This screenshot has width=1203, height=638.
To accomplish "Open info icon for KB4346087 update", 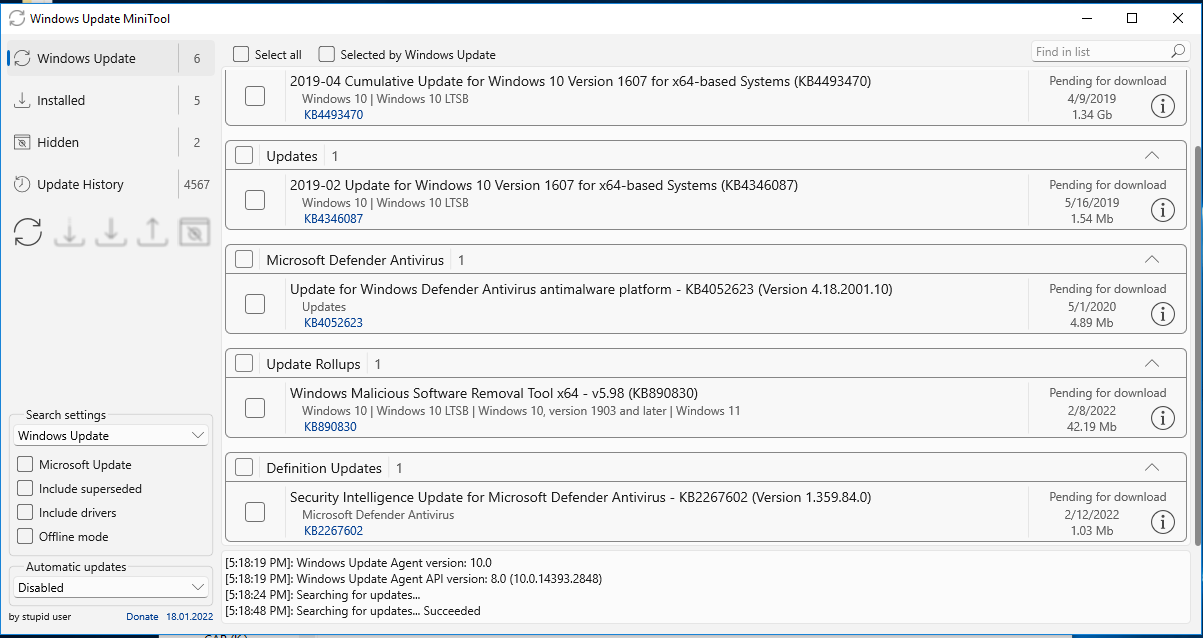I will pyautogui.click(x=1162, y=210).
